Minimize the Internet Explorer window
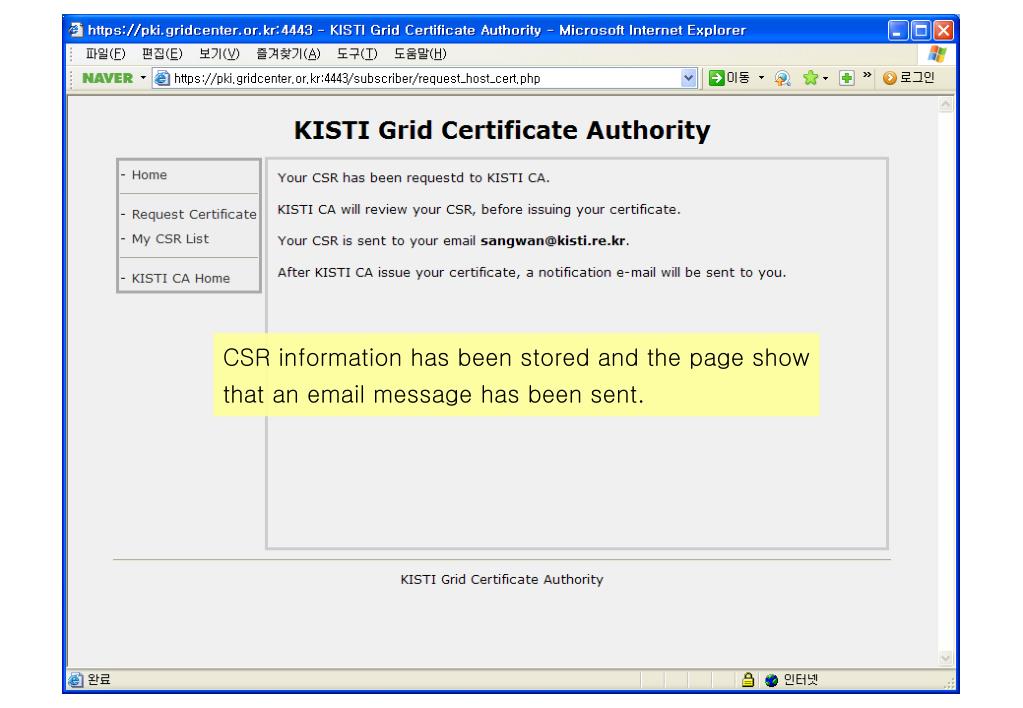The width and height of the screenshot is (1023, 708). pos(898,30)
